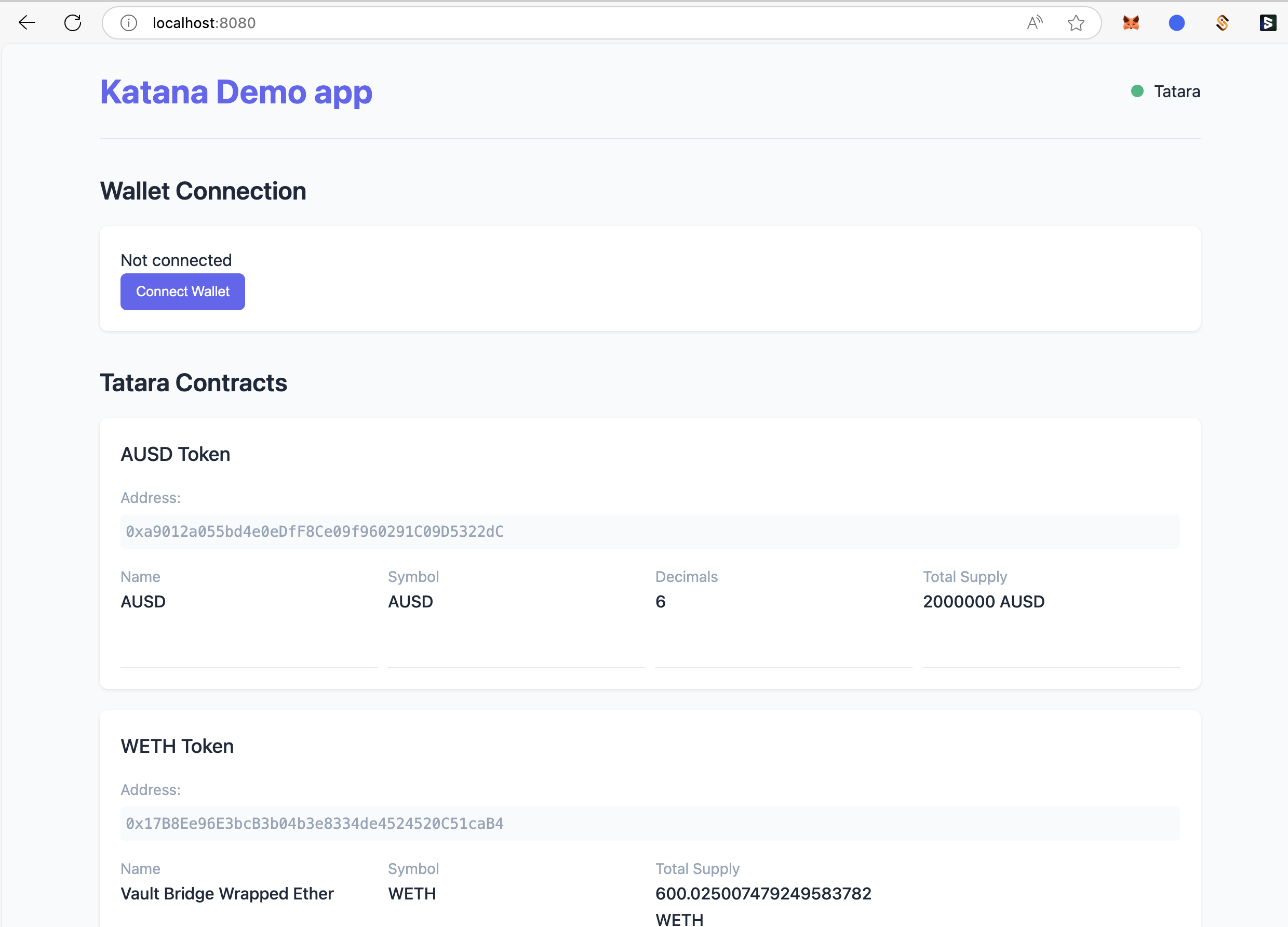Open site information for localhost
This screenshot has width=1288, height=927.
tap(128, 23)
